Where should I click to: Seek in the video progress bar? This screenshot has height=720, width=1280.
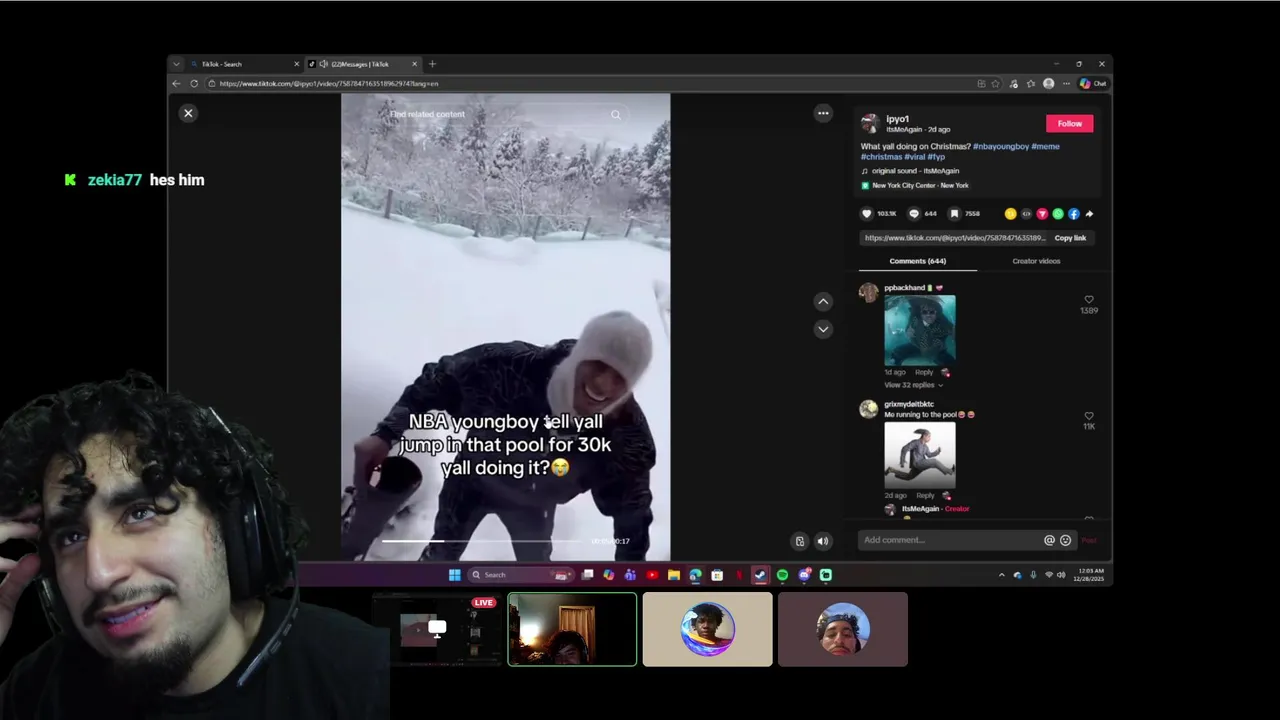pyautogui.click(x=484, y=541)
